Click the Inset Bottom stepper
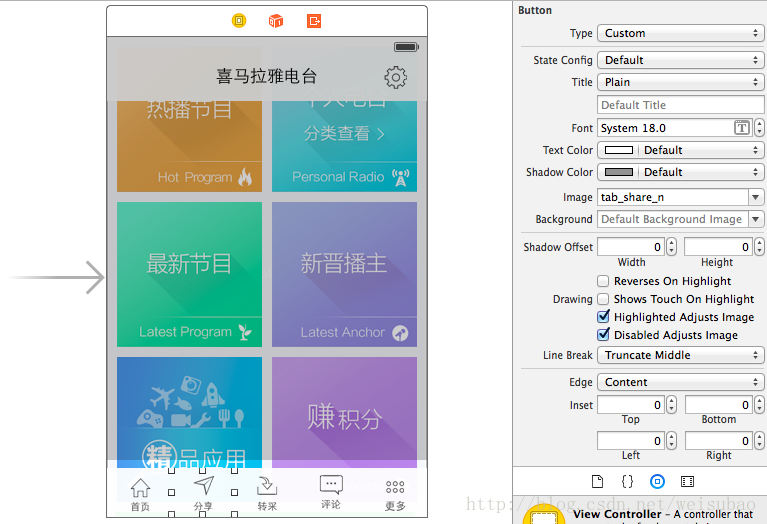 (x=759, y=405)
